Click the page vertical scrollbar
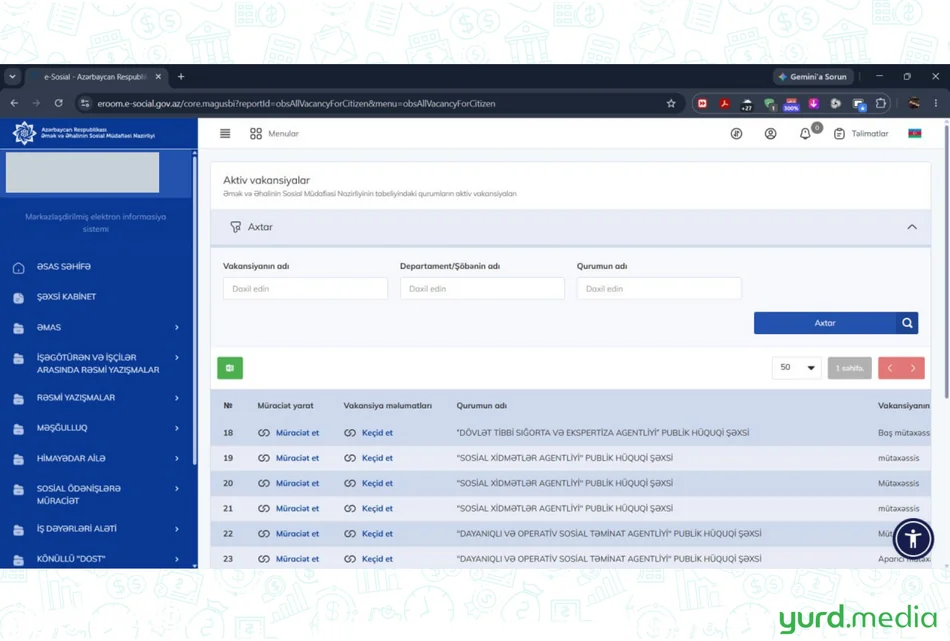Viewport: 950px width, 641px height. click(946, 261)
